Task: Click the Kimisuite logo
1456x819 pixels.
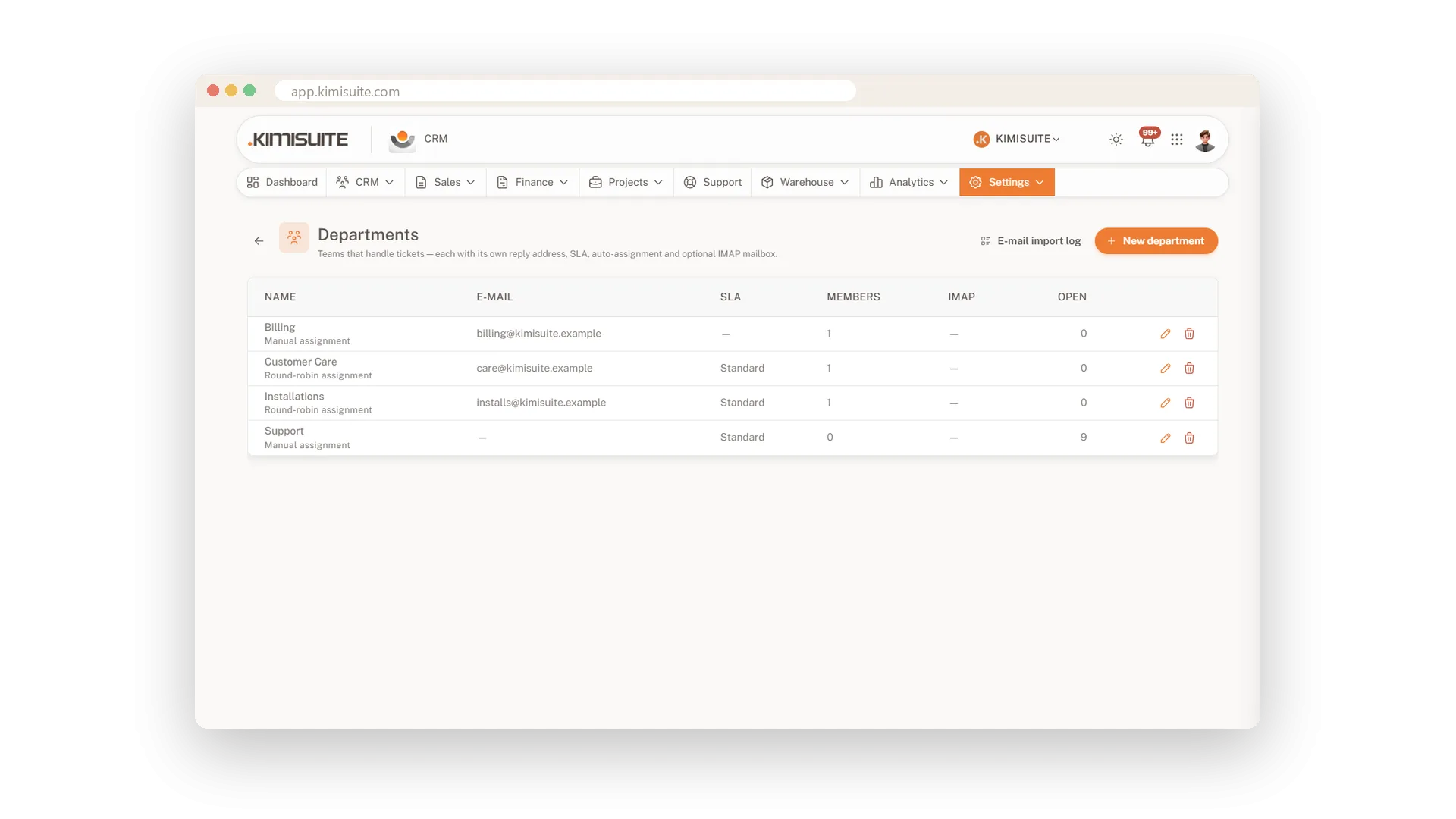Action: [x=298, y=140]
